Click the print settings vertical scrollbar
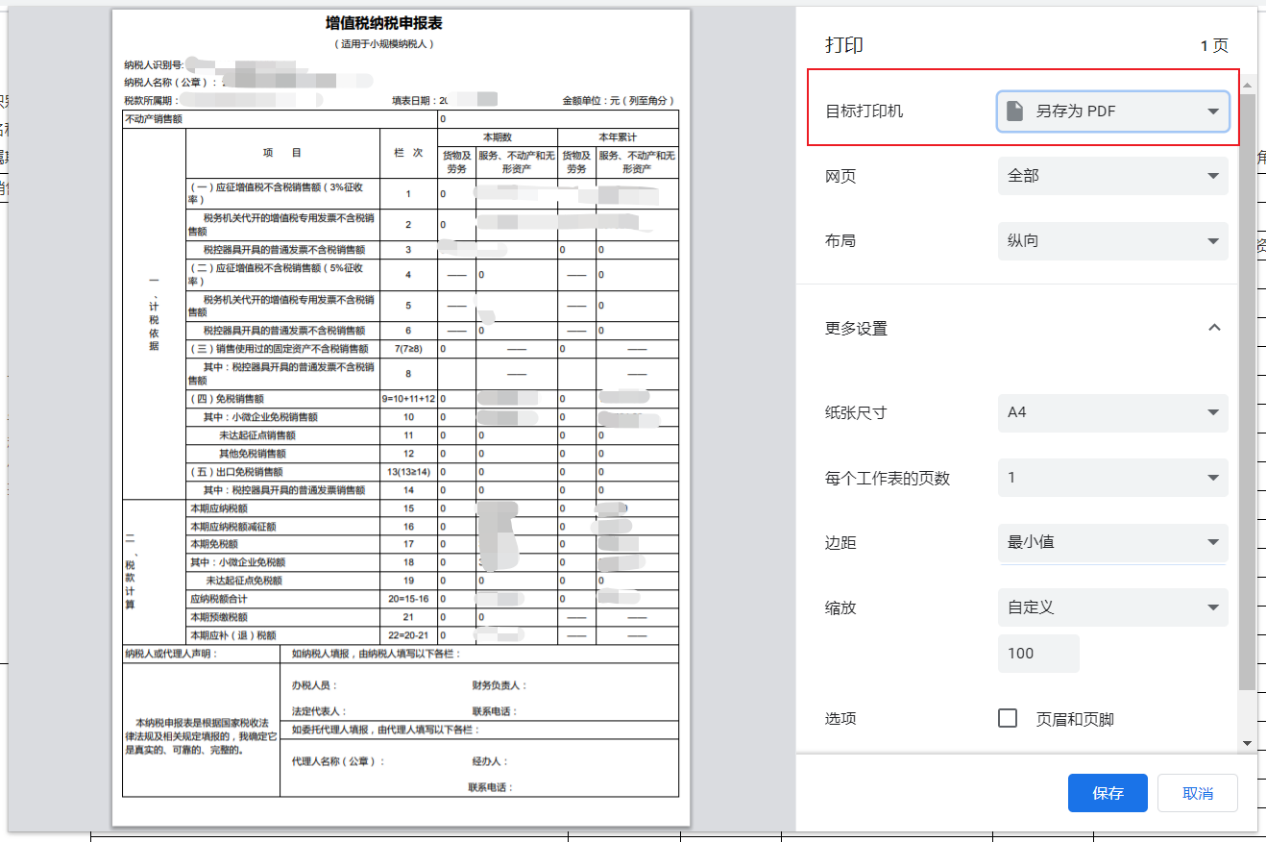This screenshot has width=1266, height=842. pyautogui.click(x=1246, y=390)
